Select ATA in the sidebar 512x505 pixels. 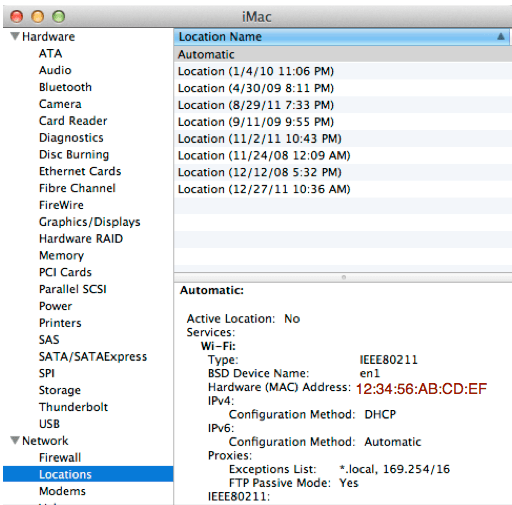pos(50,53)
